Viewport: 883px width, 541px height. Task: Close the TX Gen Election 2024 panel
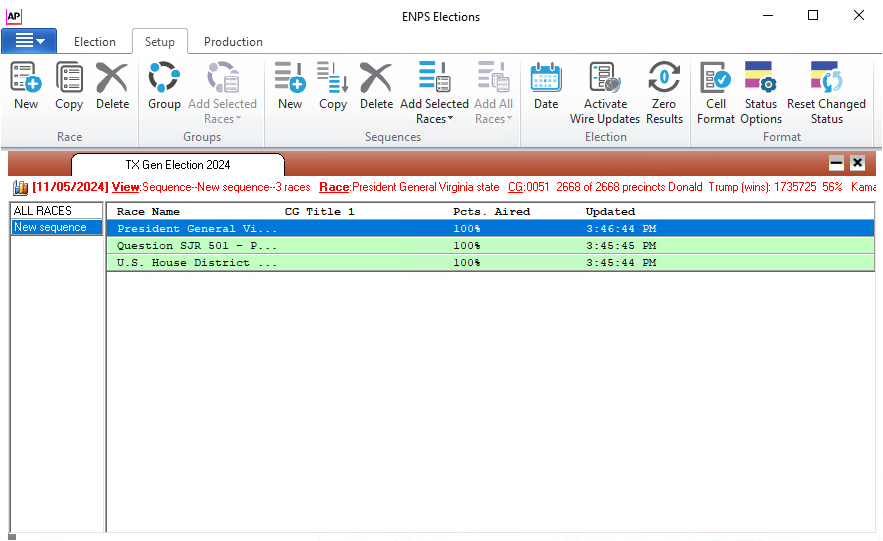tap(857, 163)
